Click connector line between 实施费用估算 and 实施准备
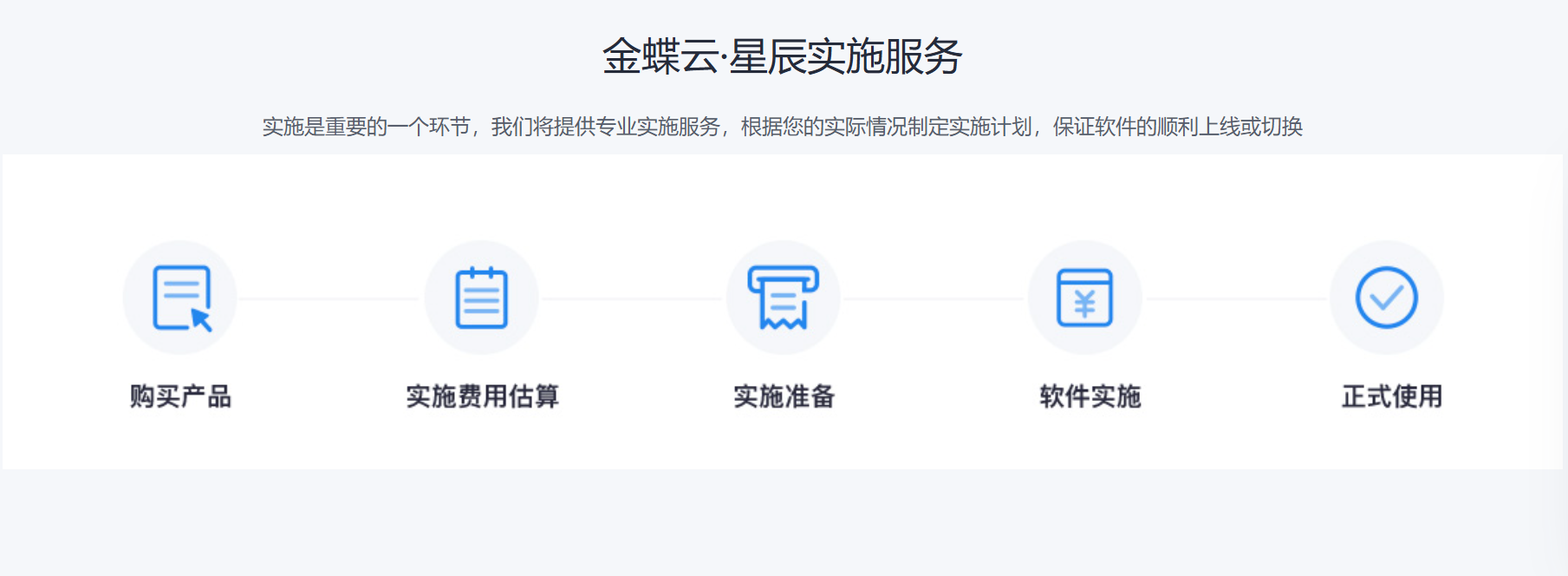The image size is (1568, 576). (631, 298)
